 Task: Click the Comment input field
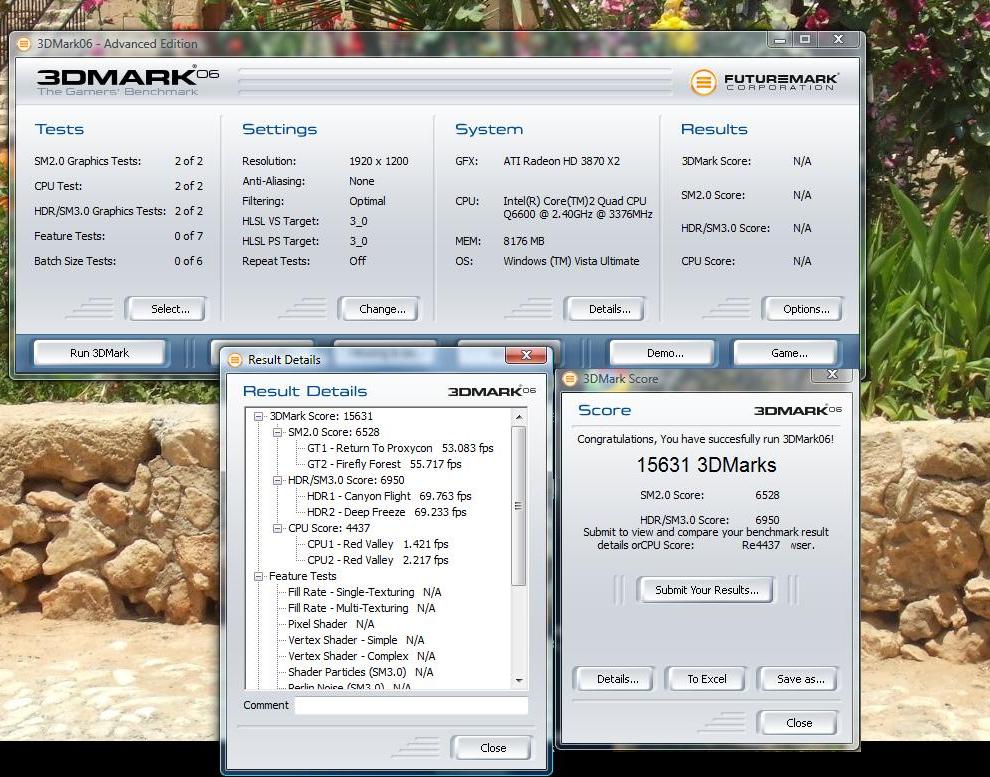pos(411,706)
